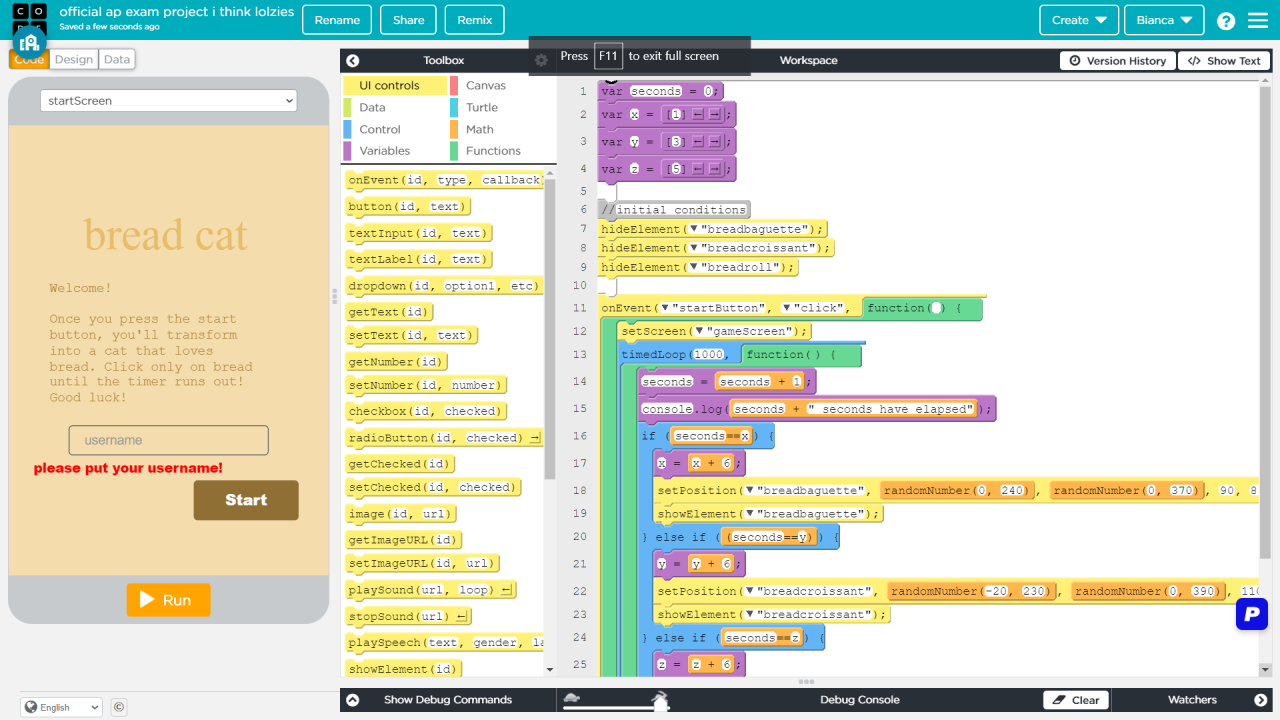Open workspace settings gear icon
1280x720 pixels.
pos(541,60)
